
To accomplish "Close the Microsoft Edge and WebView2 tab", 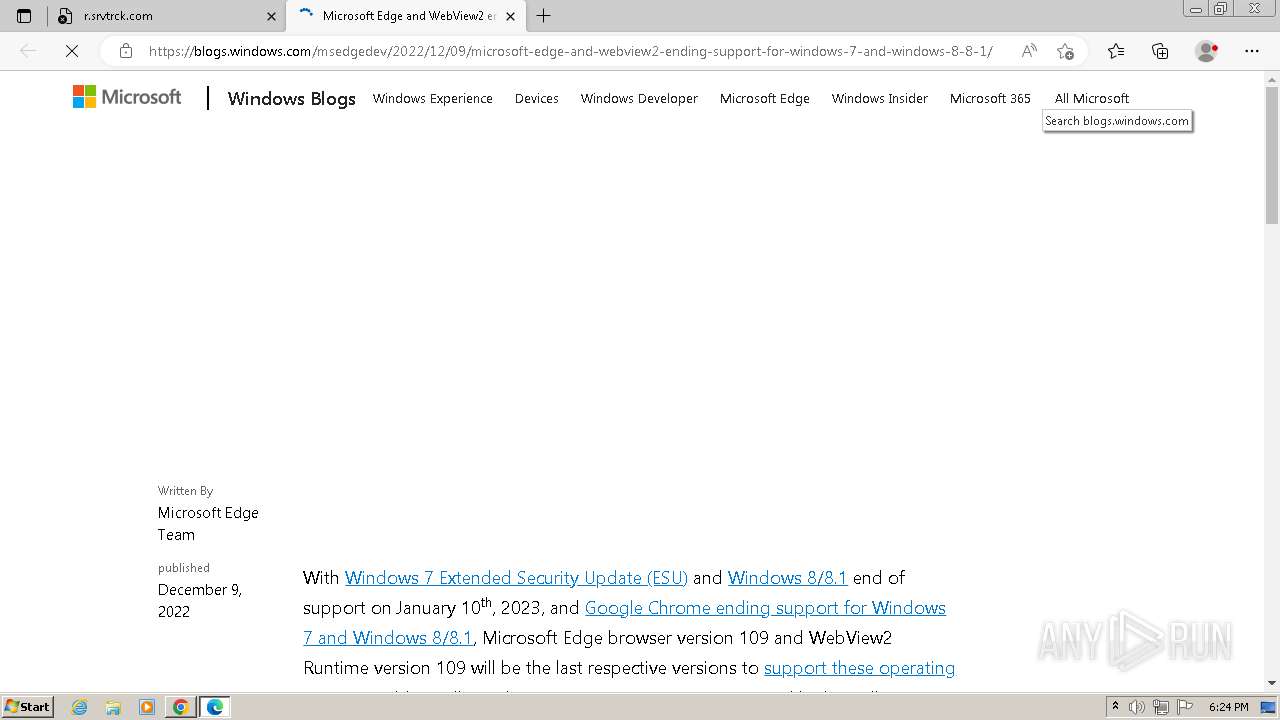I will pyautogui.click(x=511, y=16).
